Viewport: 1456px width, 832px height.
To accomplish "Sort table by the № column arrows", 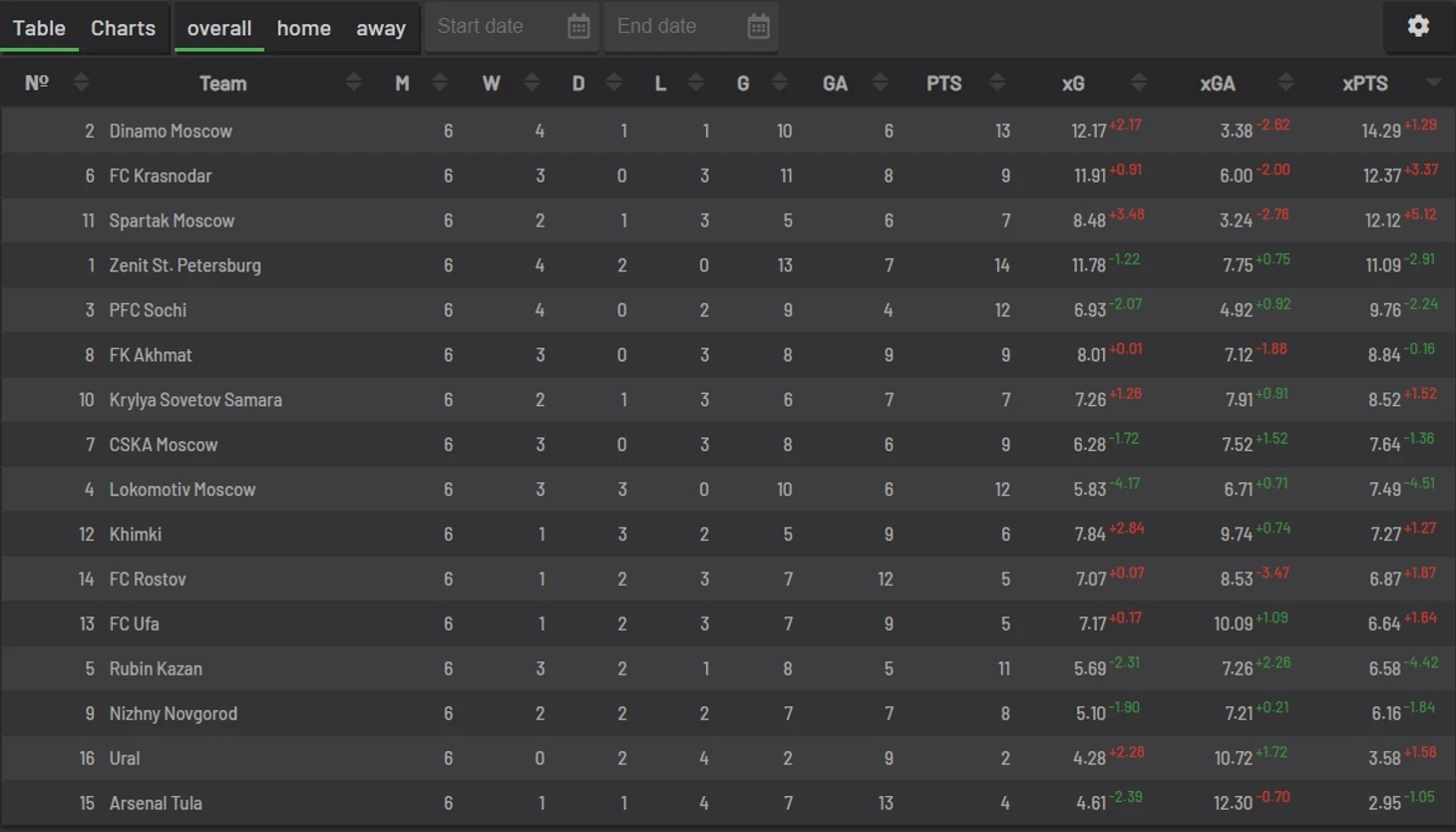I will pyautogui.click(x=81, y=83).
